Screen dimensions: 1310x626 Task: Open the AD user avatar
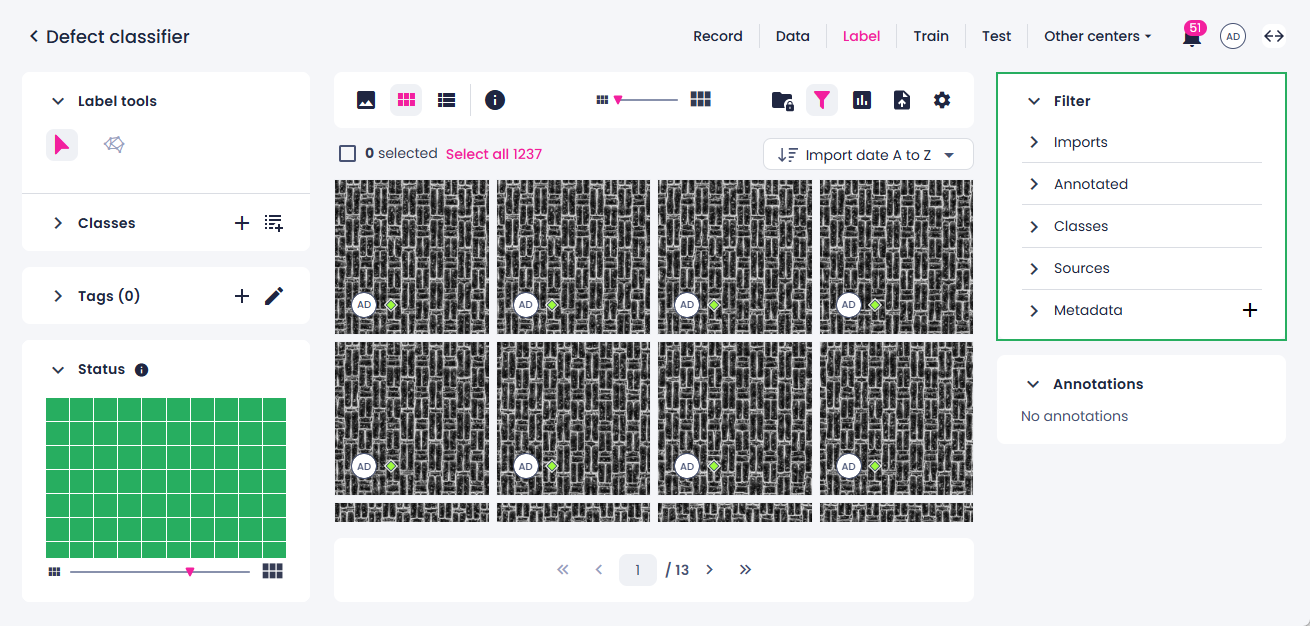click(x=1233, y=37)
